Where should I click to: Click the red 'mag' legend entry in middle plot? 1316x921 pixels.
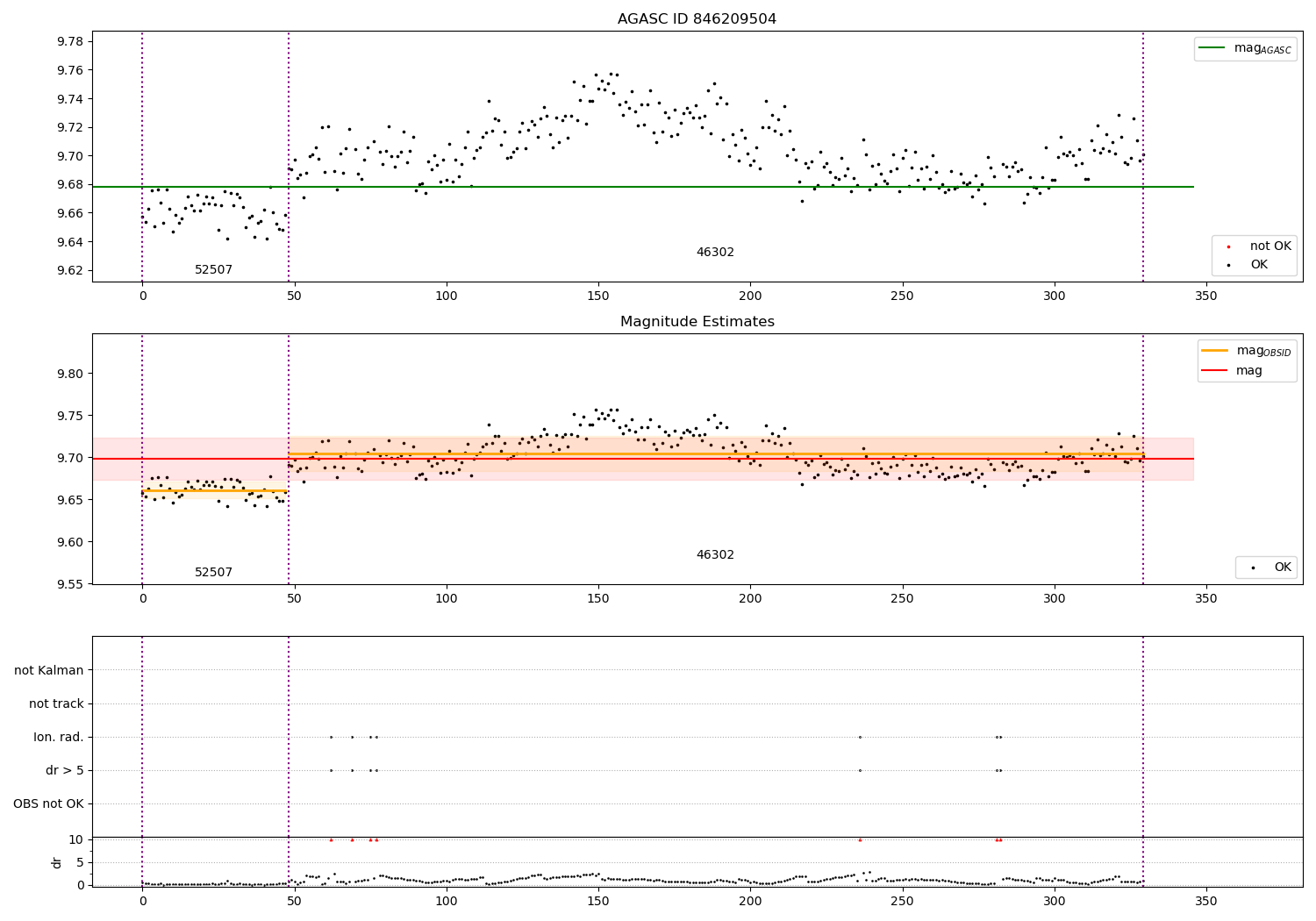[x=1249, y=371]
